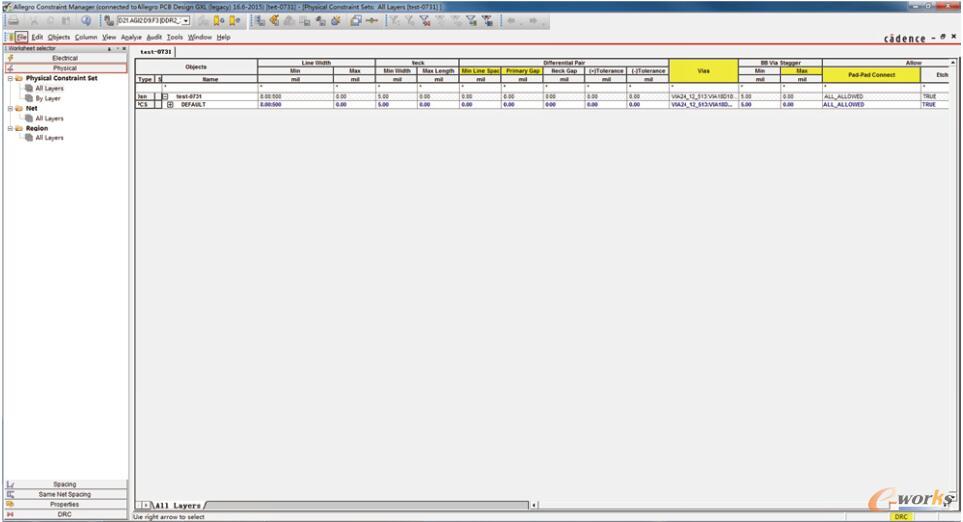Click second yellow bookmark icon in toolbar
This screenshot has width=963, height=522.
tap(235, 21)
